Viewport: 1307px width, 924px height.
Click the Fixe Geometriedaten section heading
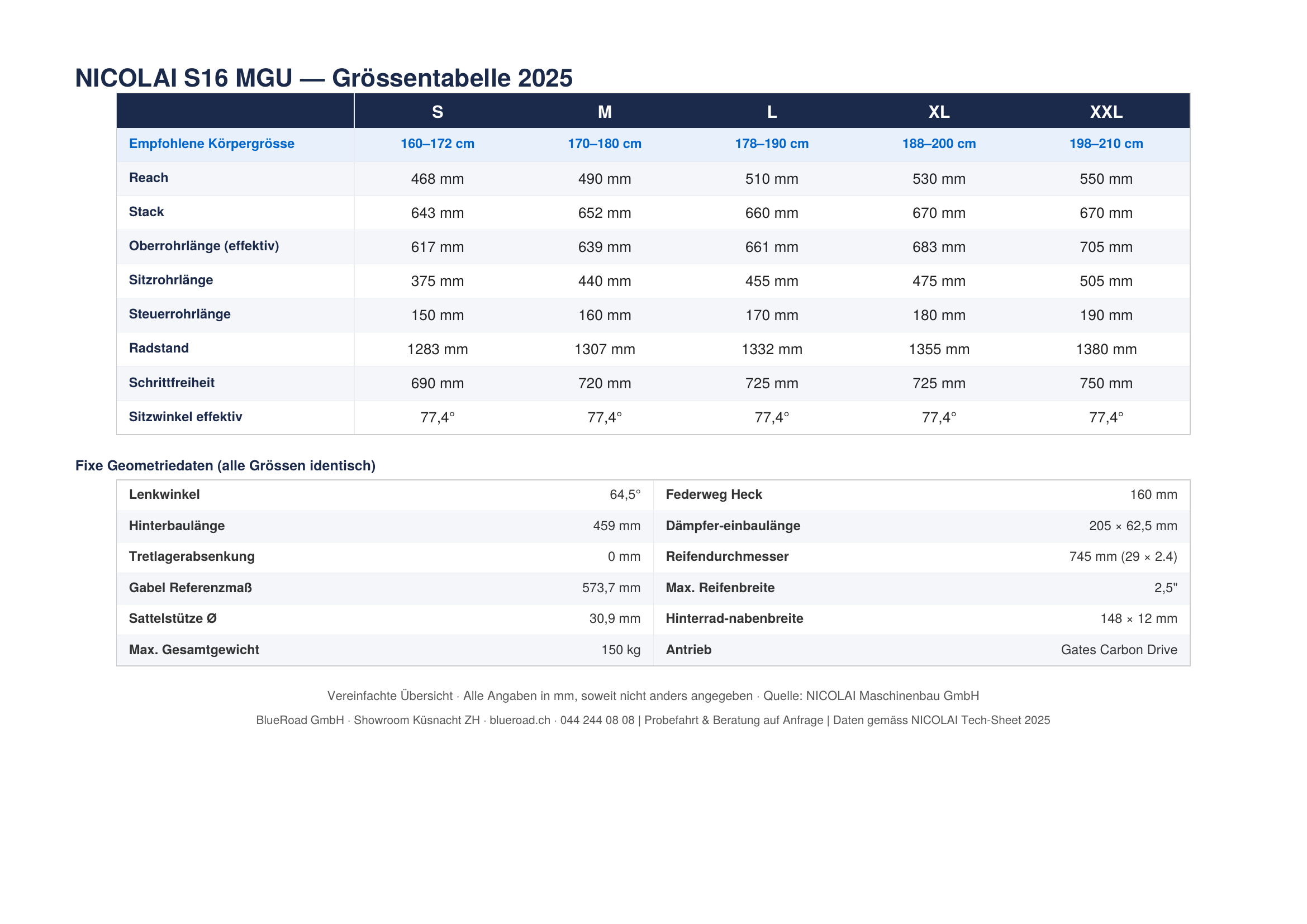click(x=225, y=465)
